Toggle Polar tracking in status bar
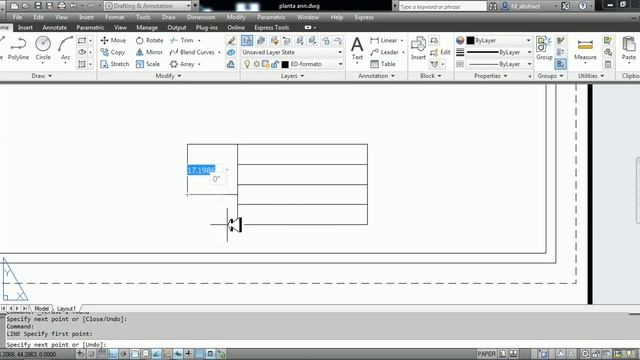 pyautogui.click(x=124, y=354)
